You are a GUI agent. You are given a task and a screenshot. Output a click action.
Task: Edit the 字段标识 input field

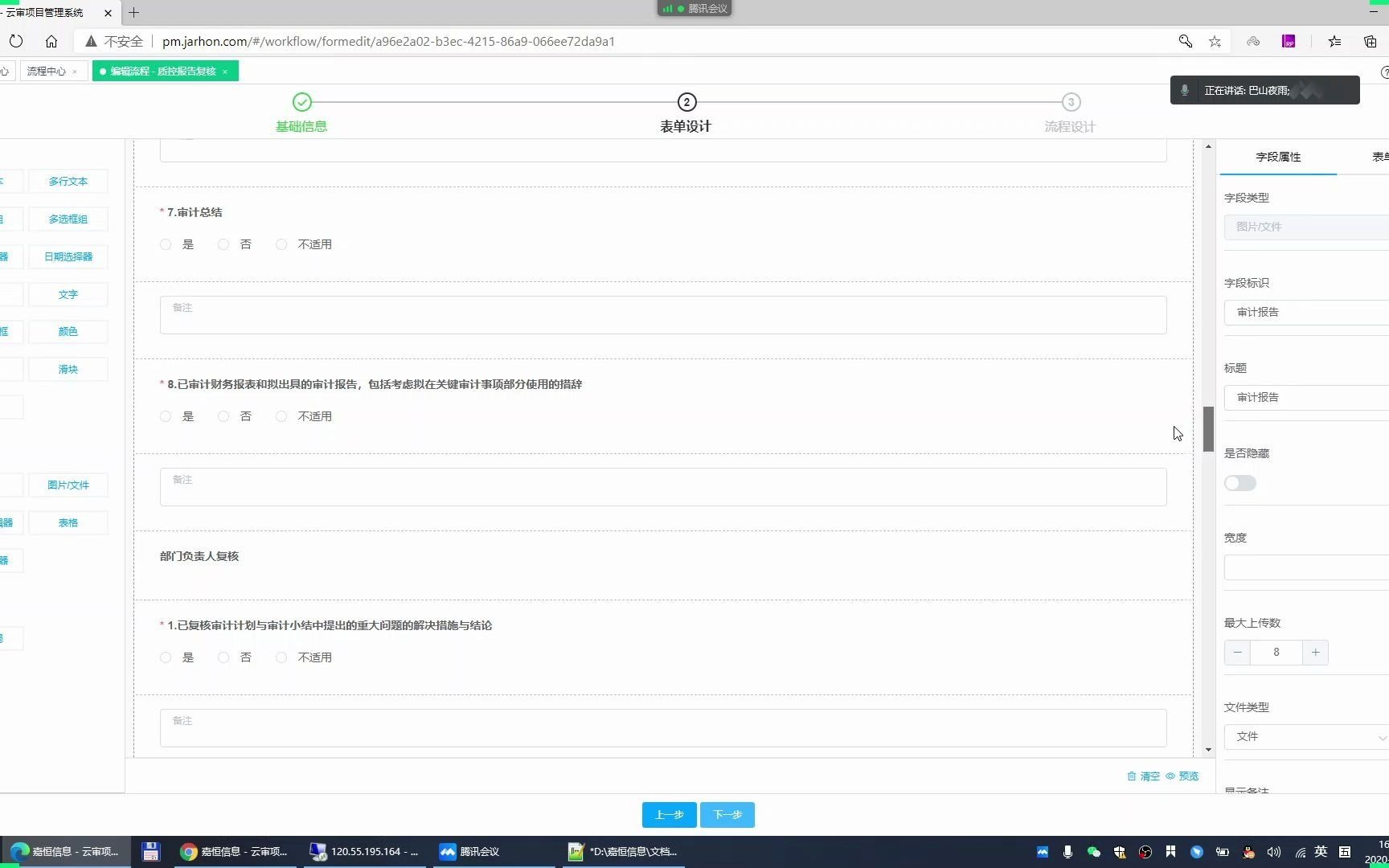(1306, 312)
